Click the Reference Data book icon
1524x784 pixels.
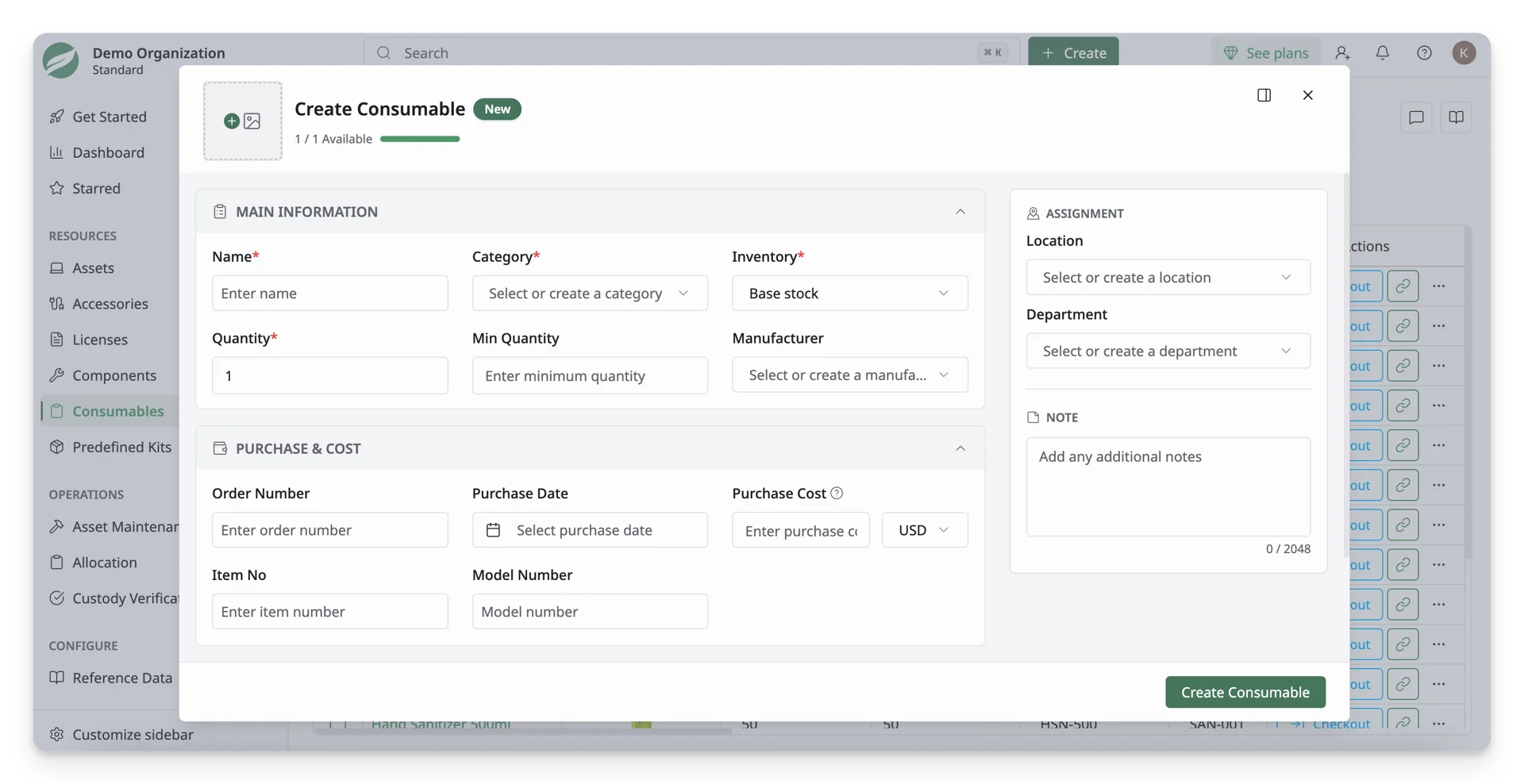[x=56, y=678]
